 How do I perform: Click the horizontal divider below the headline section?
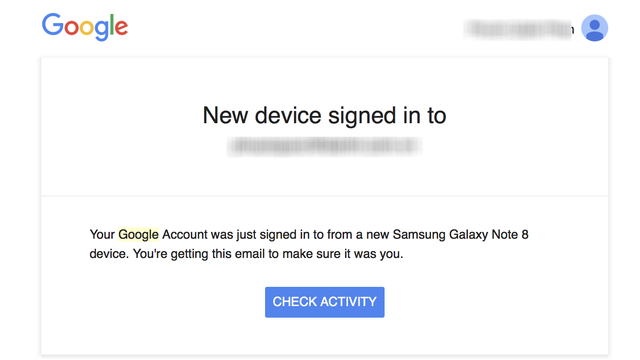(324, 196)
